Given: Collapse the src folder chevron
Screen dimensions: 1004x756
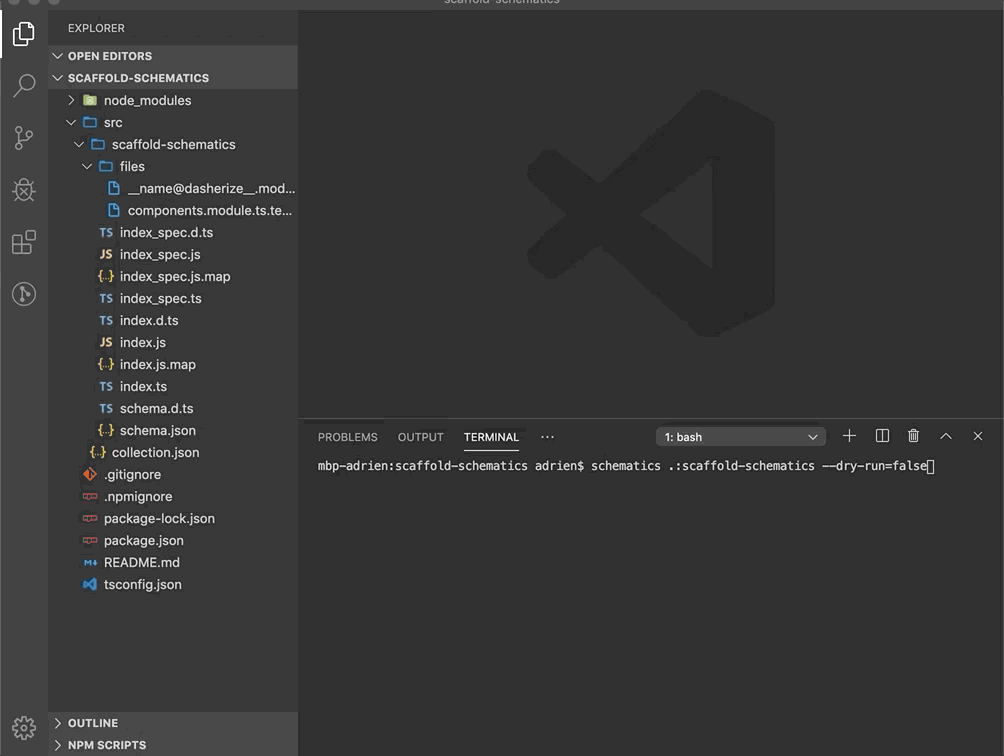Looking at the screenshot, I should click(72, 122).
